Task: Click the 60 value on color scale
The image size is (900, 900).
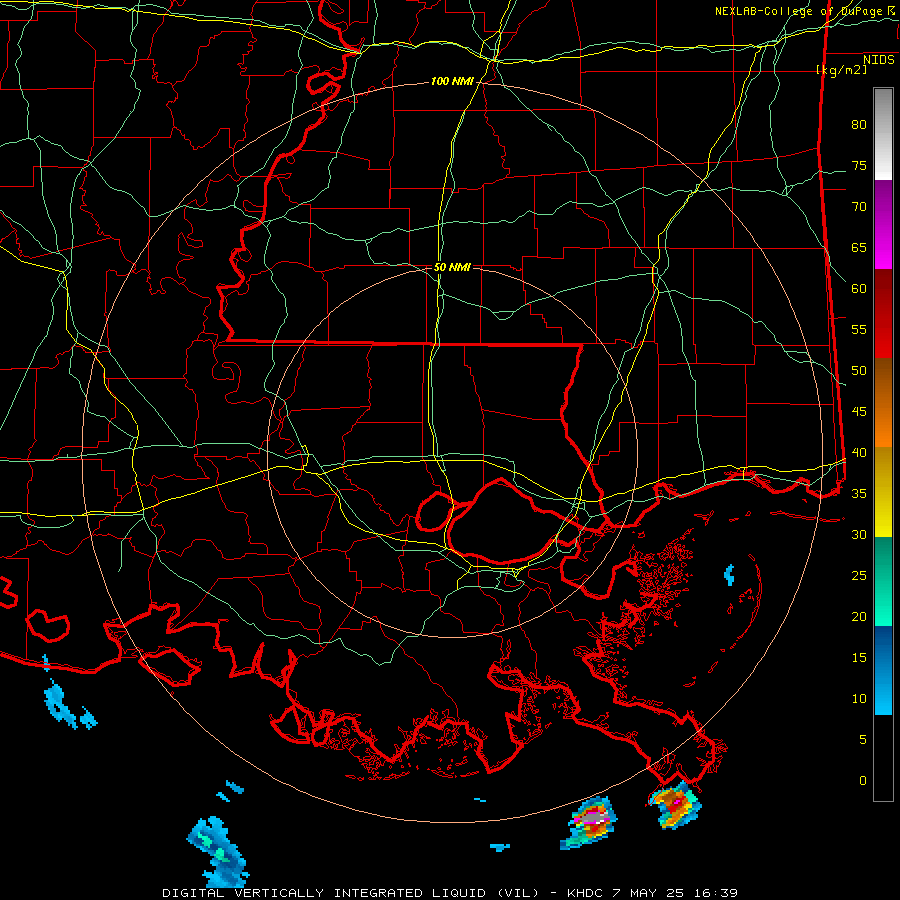Action: [x=859, y=289]
